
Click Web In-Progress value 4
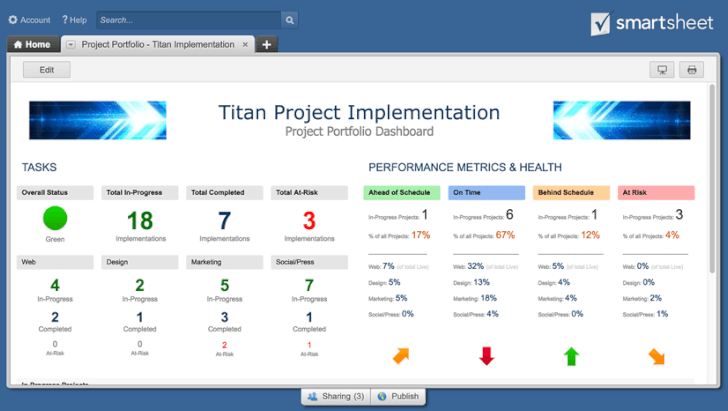55,285
